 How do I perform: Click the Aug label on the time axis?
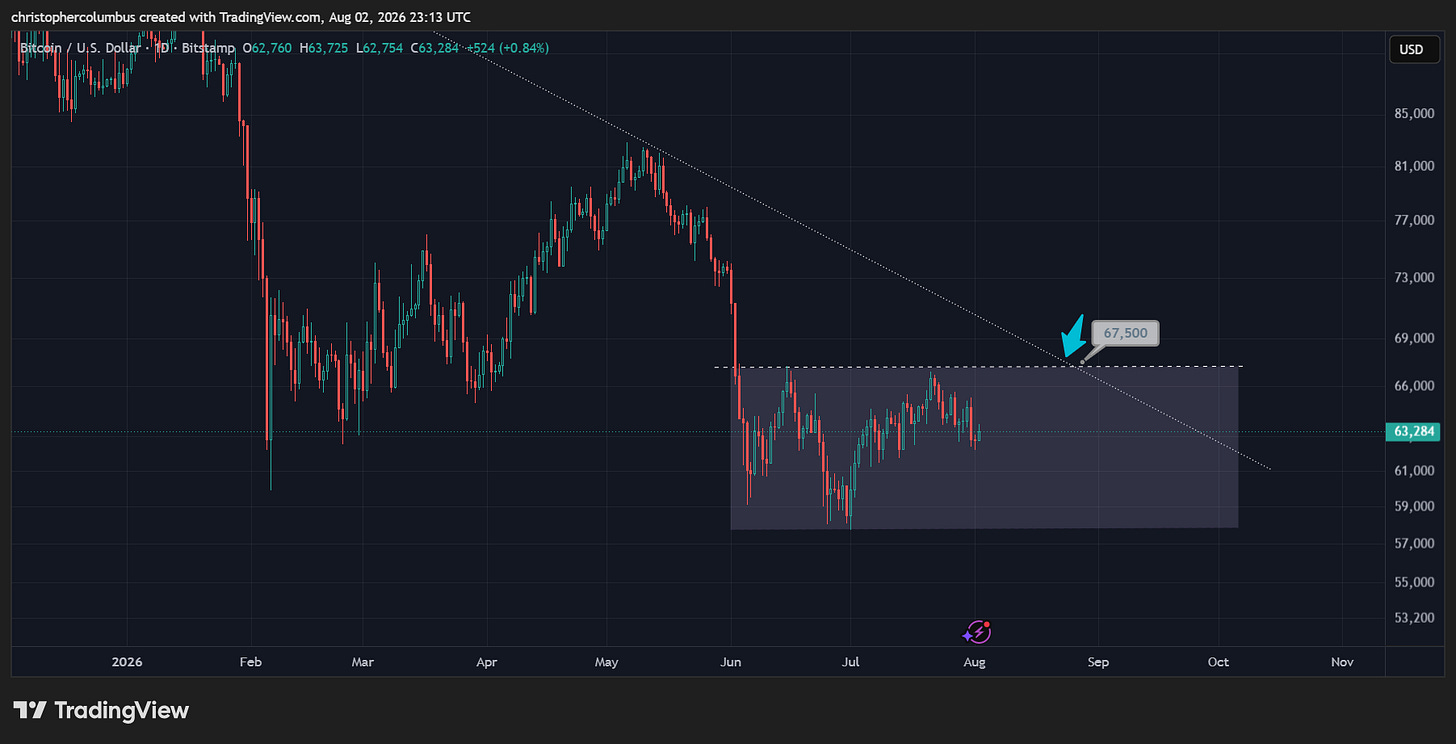(974, 662)
